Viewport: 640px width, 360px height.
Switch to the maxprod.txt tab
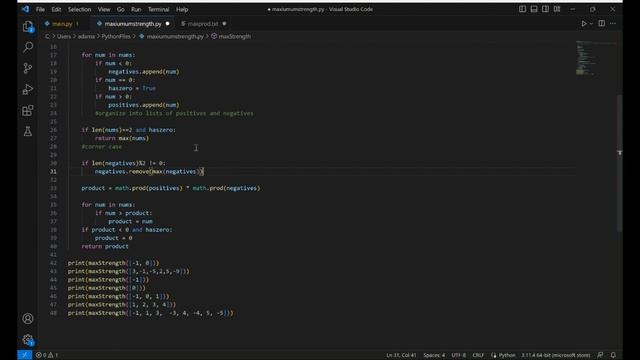pyautogui.click(x=202, y=24)
